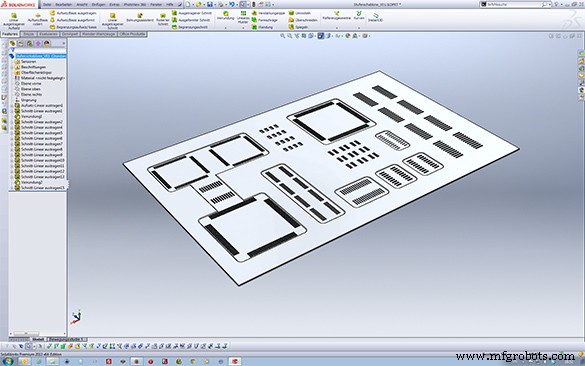Expand the Beschriftungen tree node
Viewport: 585px width, 366px height.
12,67
